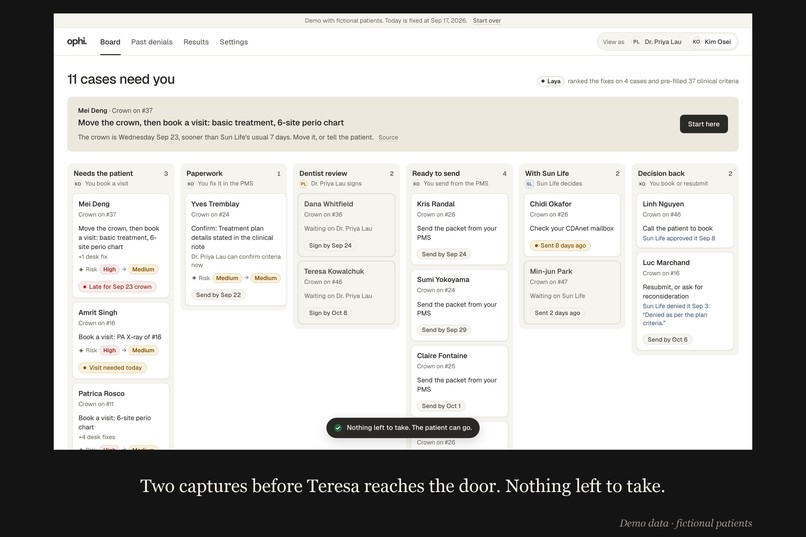The image size is (806, 537).
Task: Go to Settings tab
Action: point(233,42)
